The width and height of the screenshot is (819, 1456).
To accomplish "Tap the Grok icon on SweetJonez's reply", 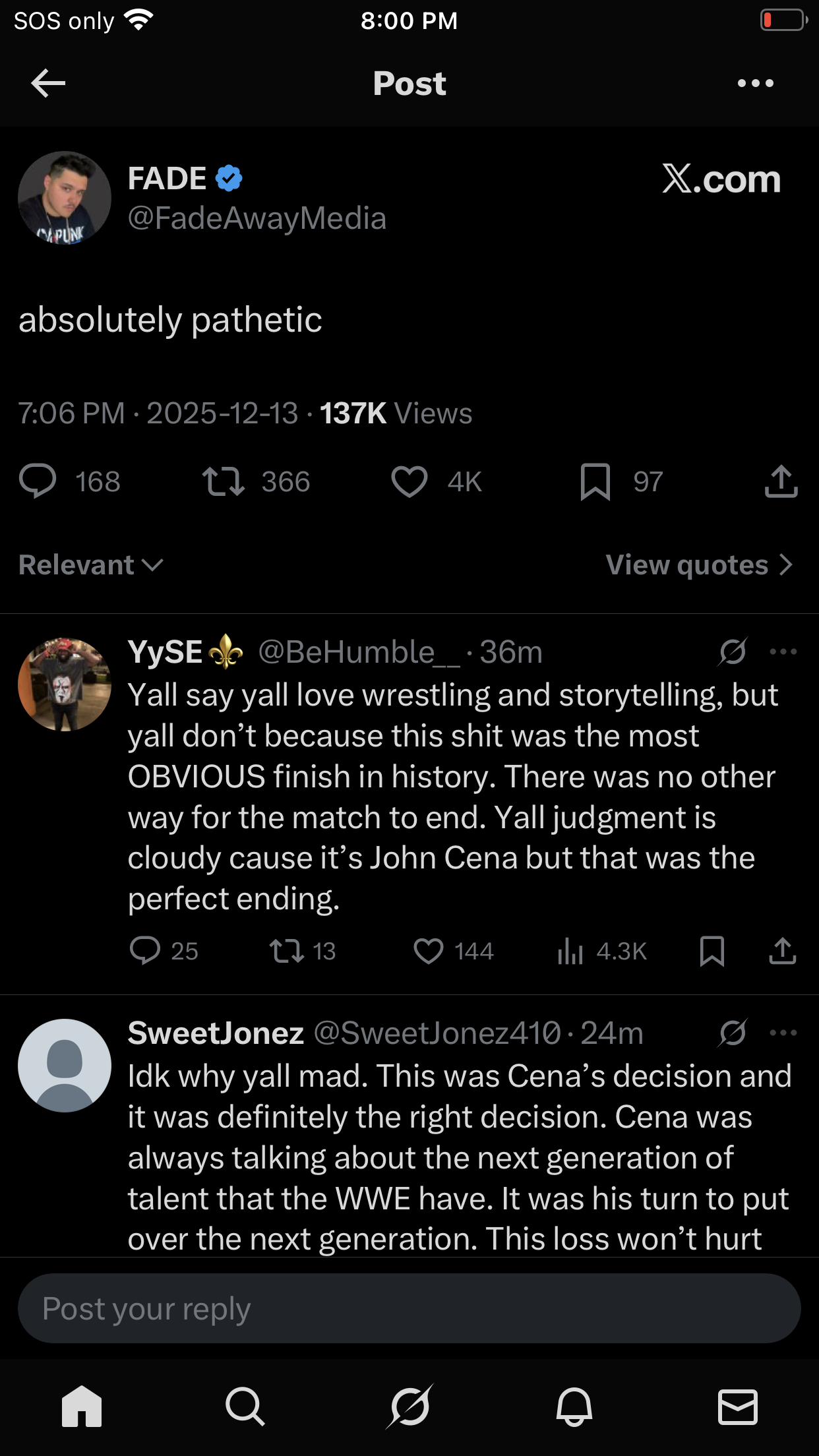I will coord(733,1033).
